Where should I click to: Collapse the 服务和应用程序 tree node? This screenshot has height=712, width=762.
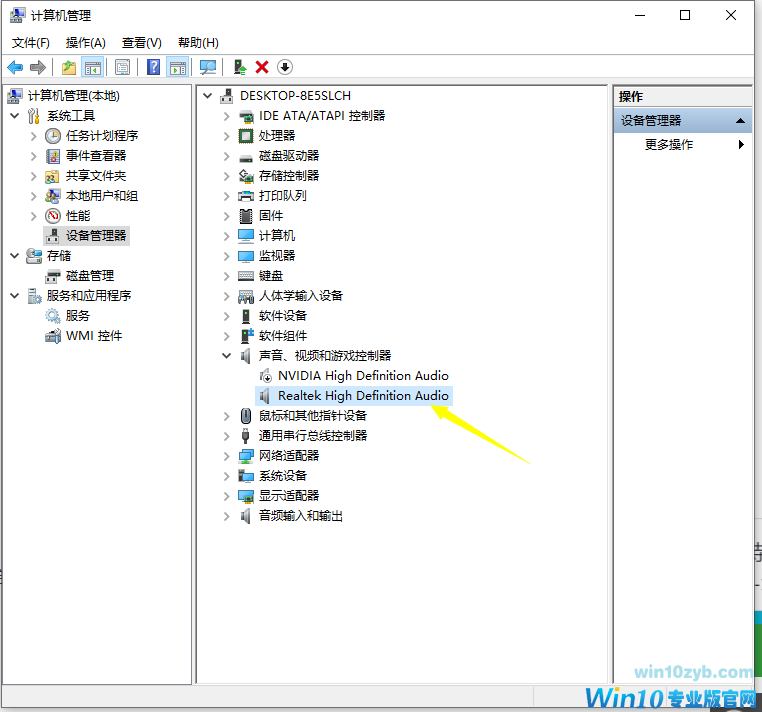click(x=15, y=295)
